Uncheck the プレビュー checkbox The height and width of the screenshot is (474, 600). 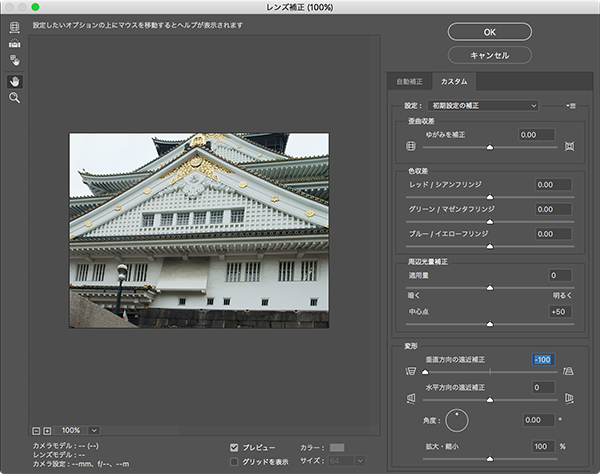[234, 448]
